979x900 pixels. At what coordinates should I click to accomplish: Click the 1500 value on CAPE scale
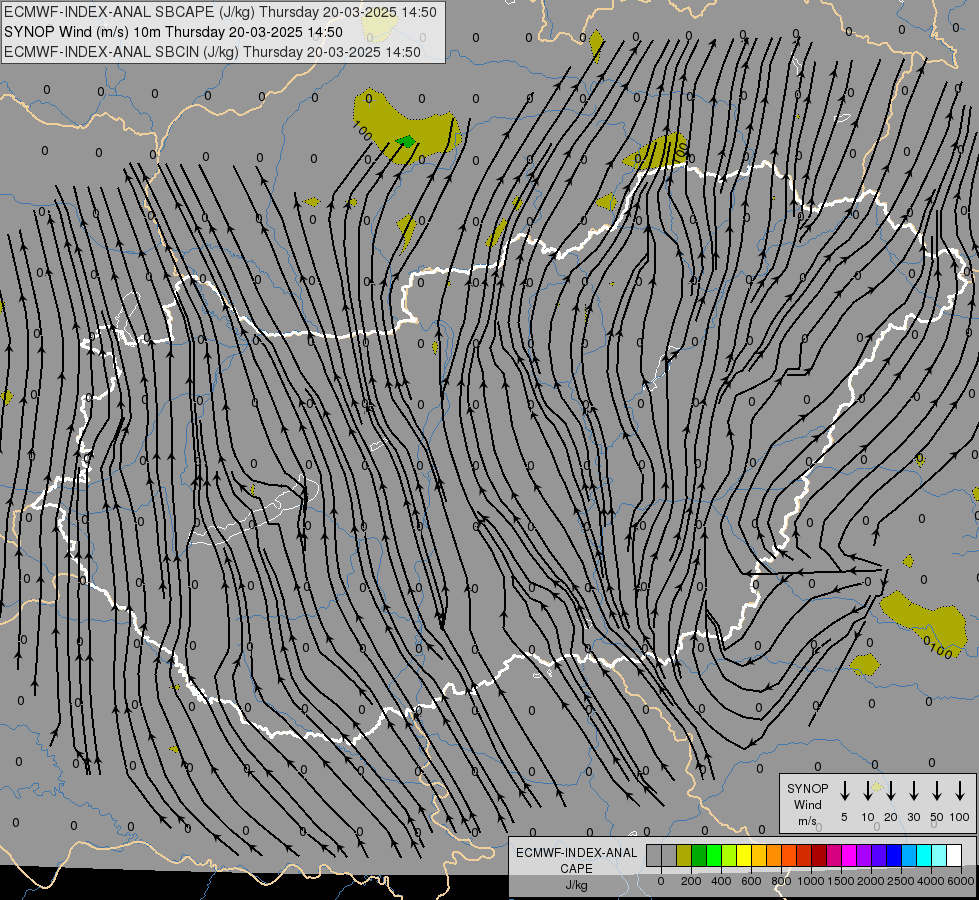tap(841, 881)
